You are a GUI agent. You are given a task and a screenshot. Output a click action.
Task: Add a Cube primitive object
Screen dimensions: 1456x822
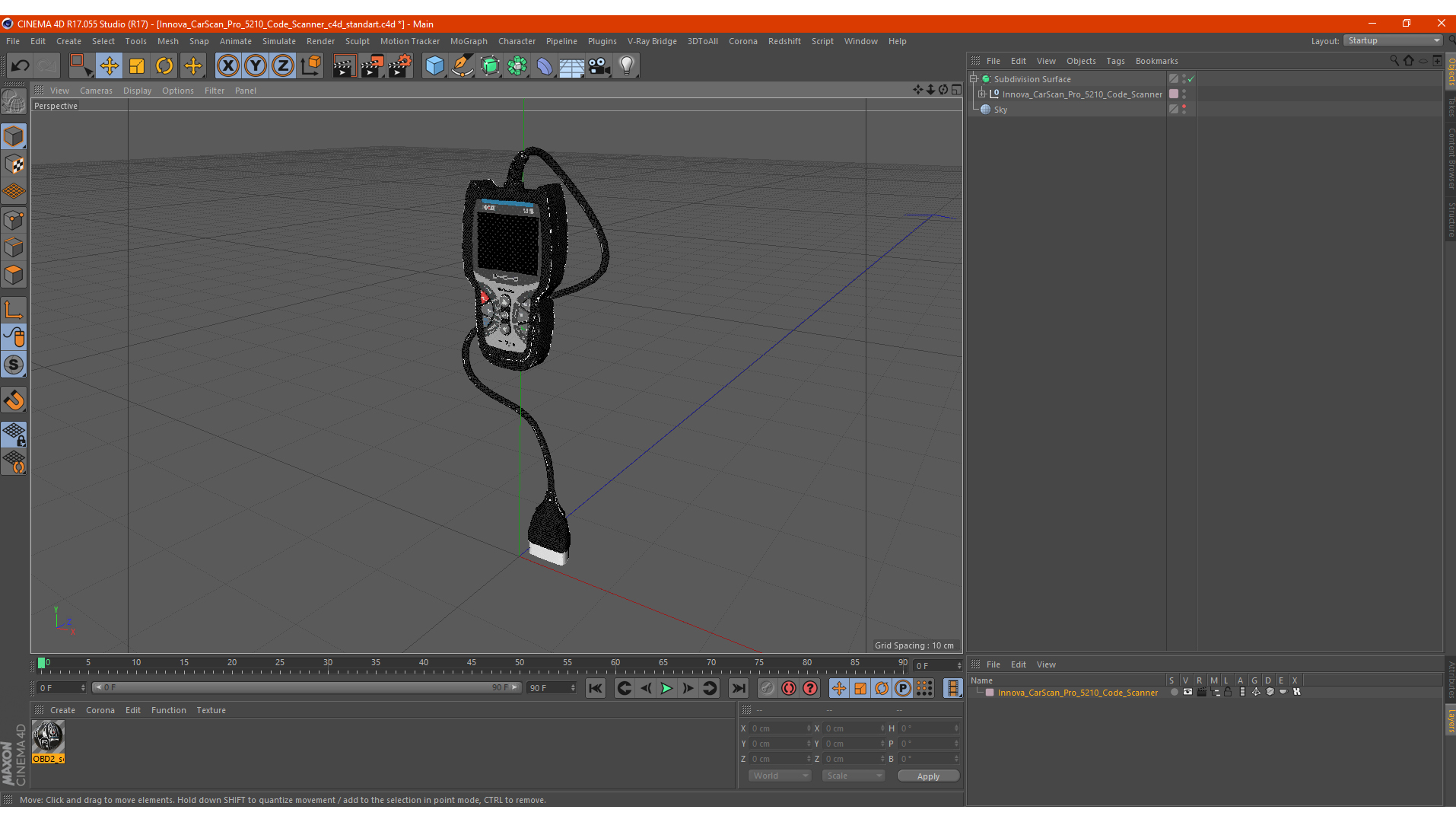coord(434,66)
